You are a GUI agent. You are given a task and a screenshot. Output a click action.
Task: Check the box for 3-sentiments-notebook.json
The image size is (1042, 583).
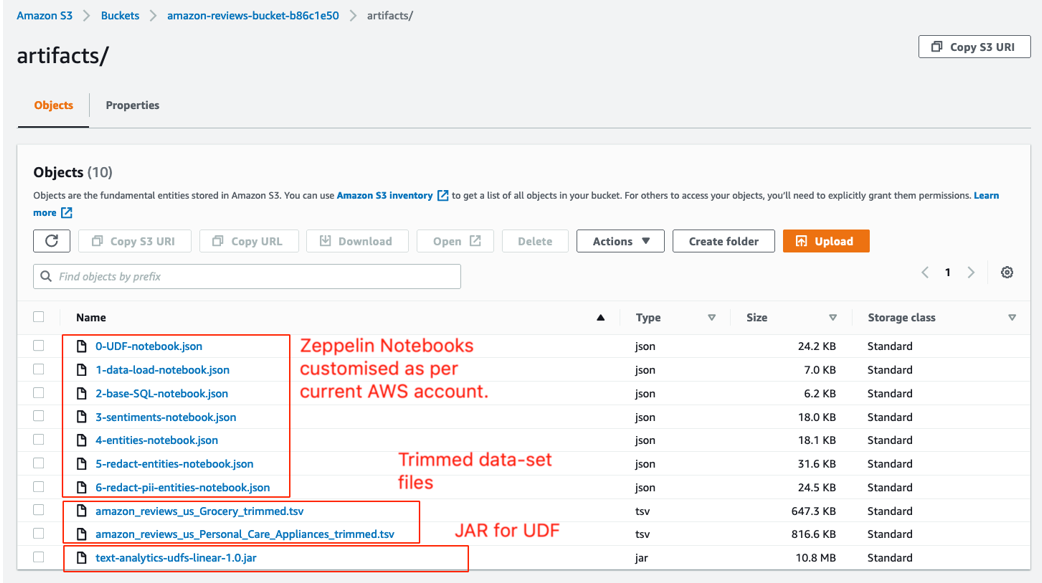tap(39, 416)
